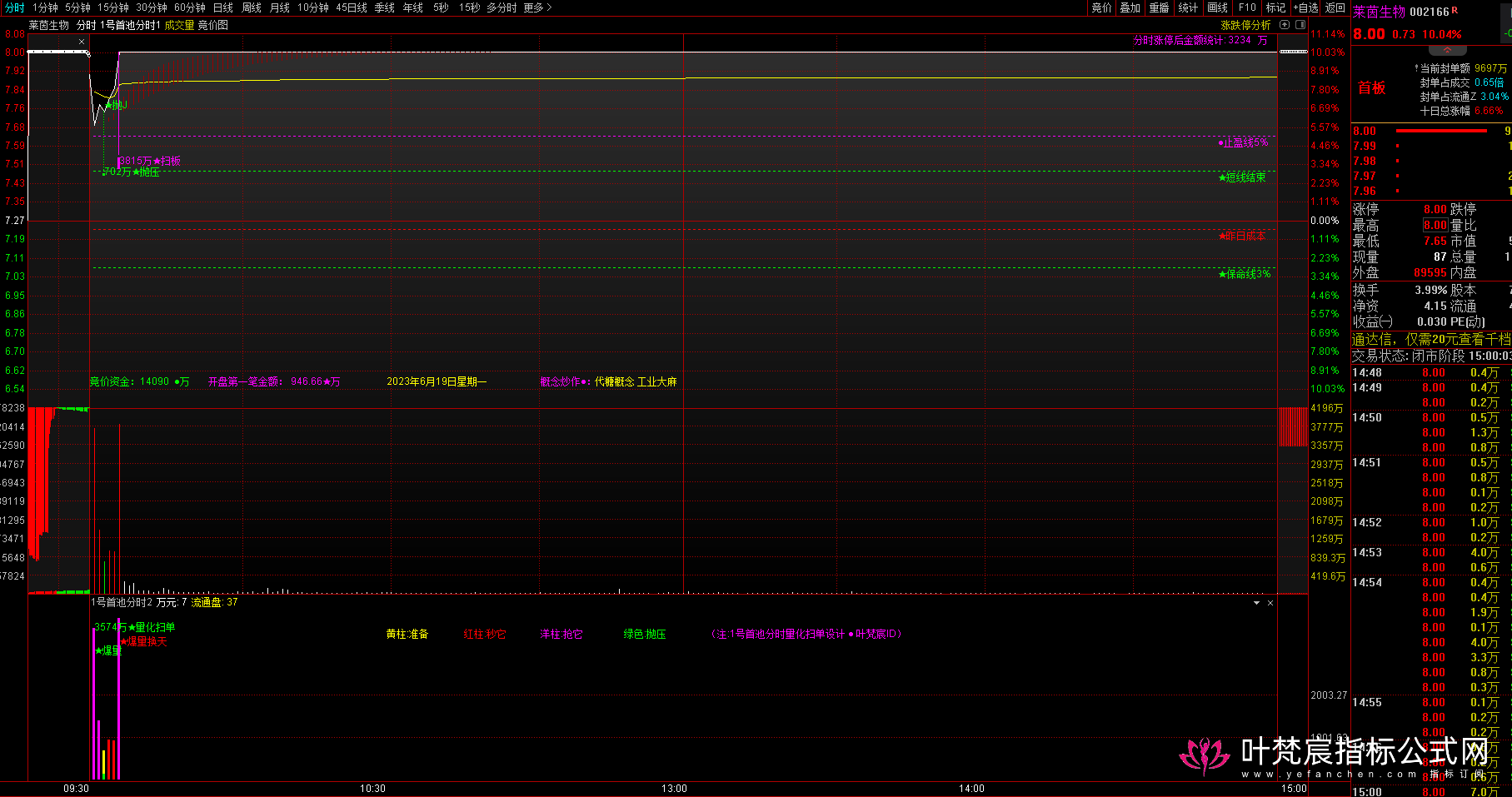Click the 十日总涨幅 6.66% row
The image size is (1512, 797).
(x=1462, y=111)
